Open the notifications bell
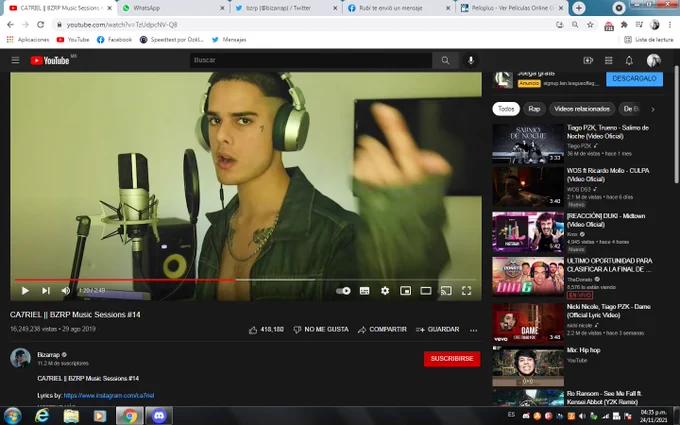 pos(629,60)
